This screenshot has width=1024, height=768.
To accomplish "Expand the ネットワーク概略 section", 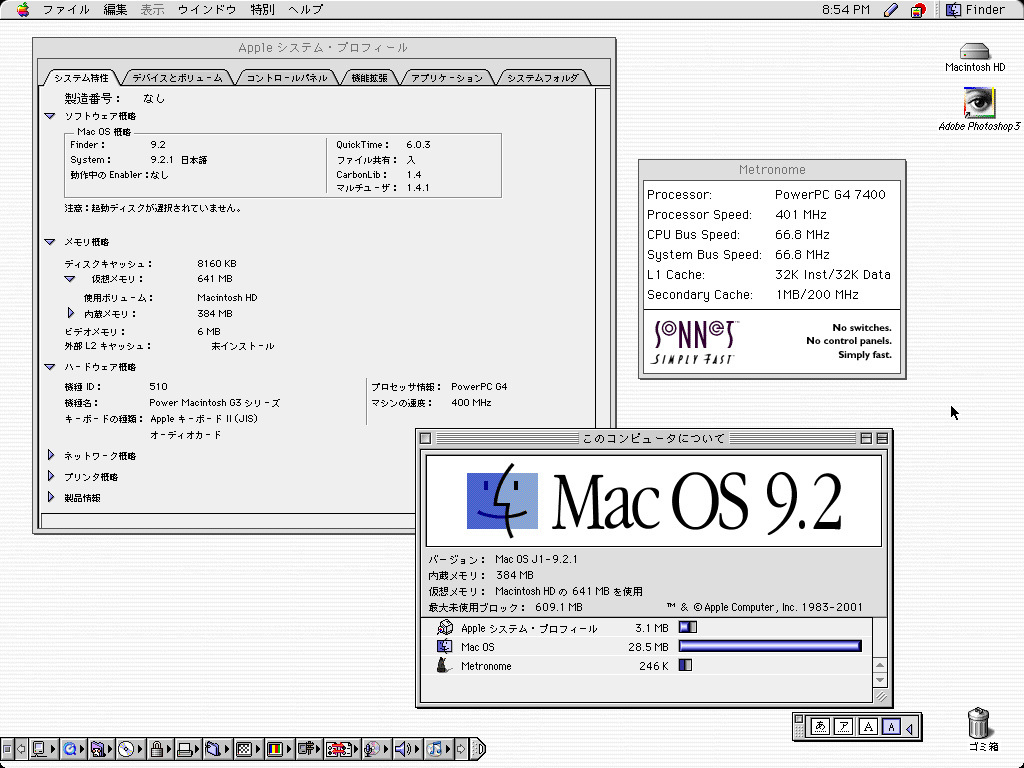I will pos(51,455).
